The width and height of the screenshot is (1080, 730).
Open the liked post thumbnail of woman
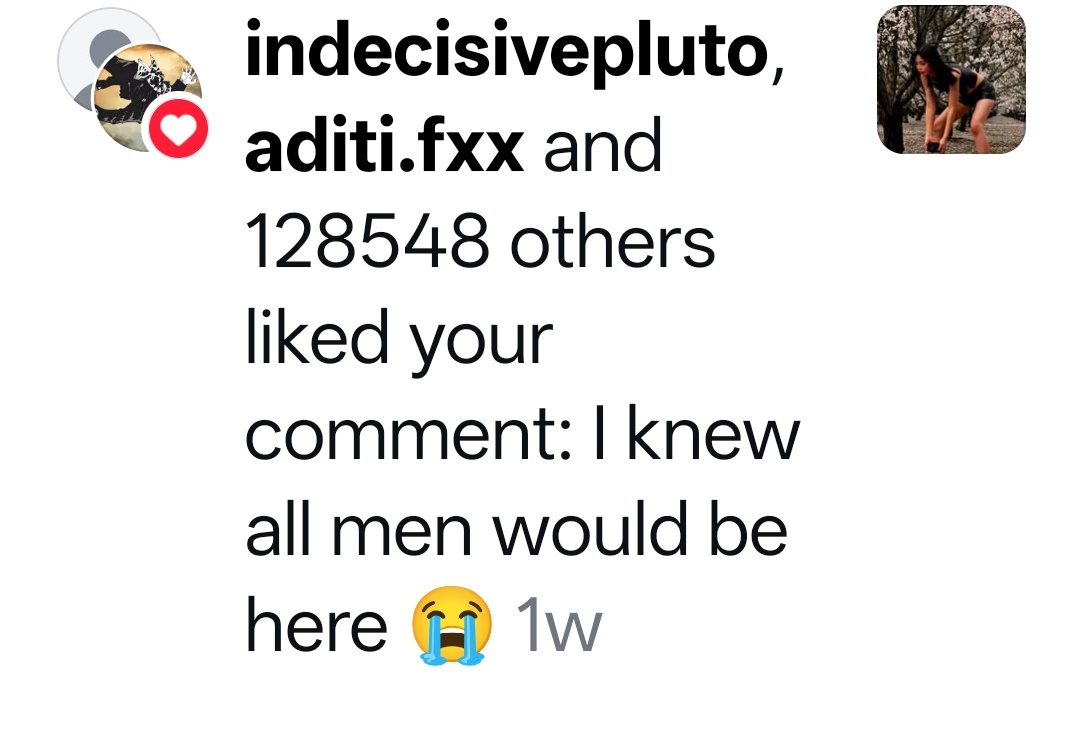pos(951,79)
